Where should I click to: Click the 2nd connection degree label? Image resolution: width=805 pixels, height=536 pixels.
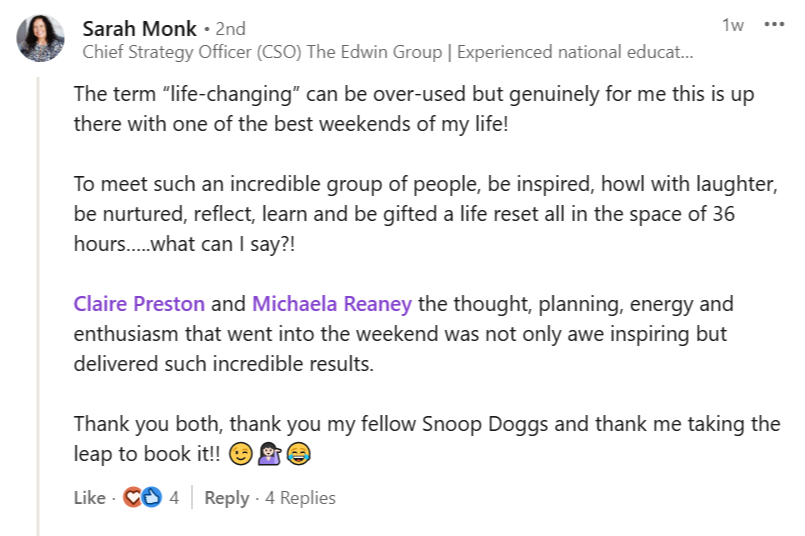click(230, 29)
